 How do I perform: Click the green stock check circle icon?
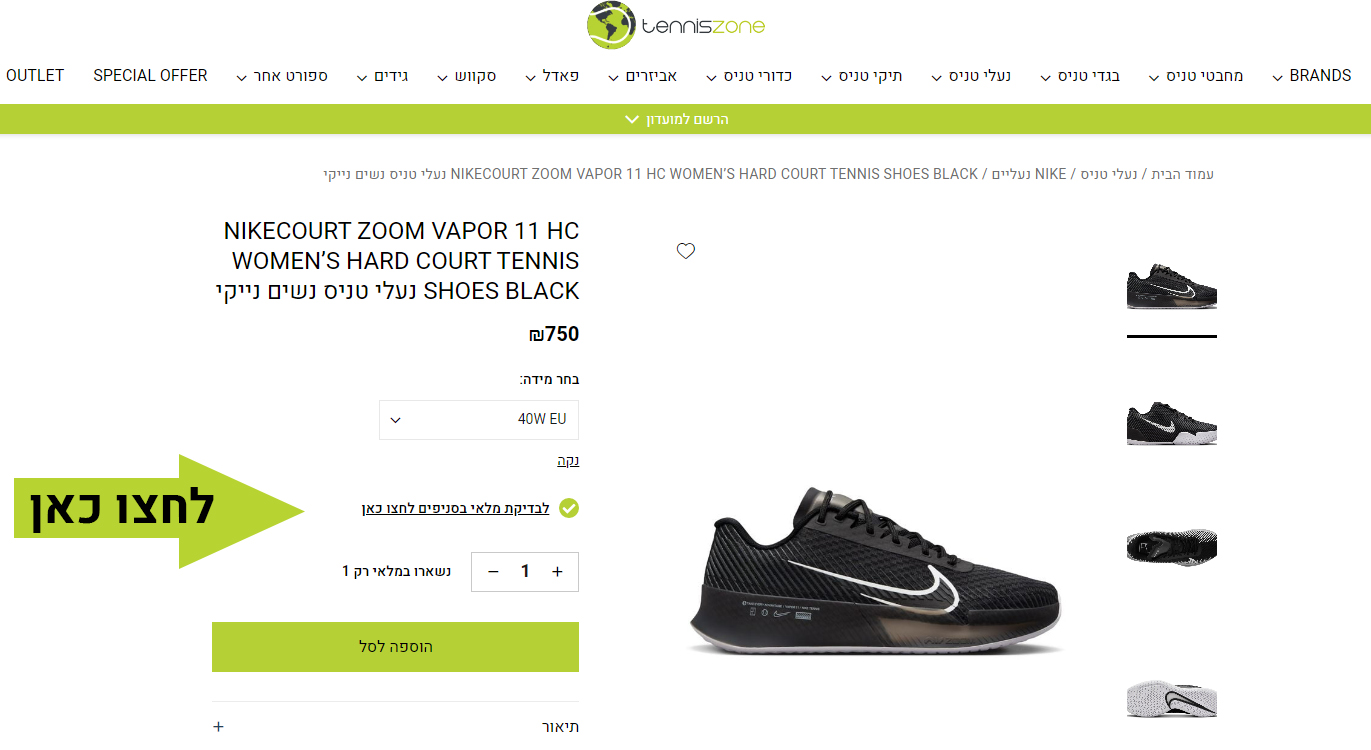(569, 509)
